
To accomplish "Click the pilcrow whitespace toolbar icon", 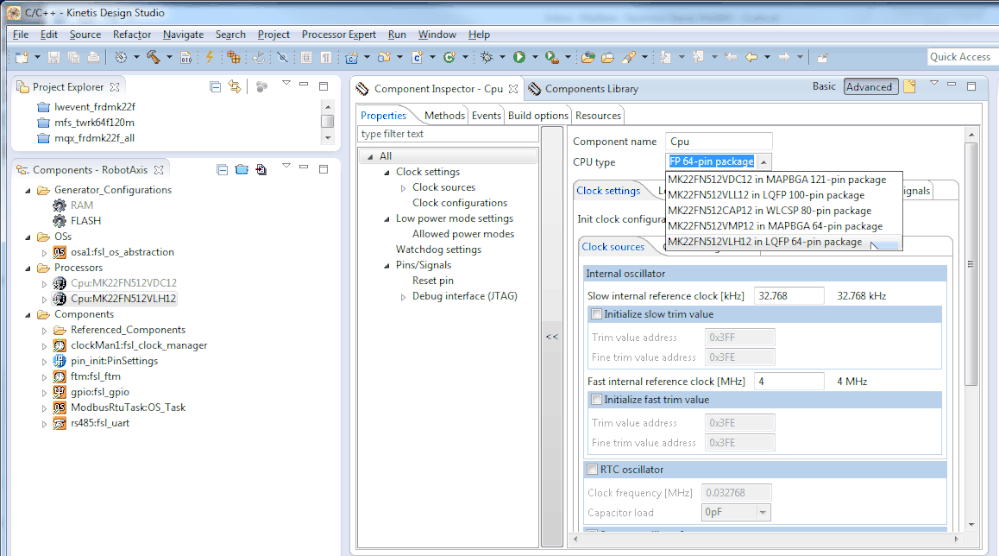I will pyautogui.click(x=326, y=57).
